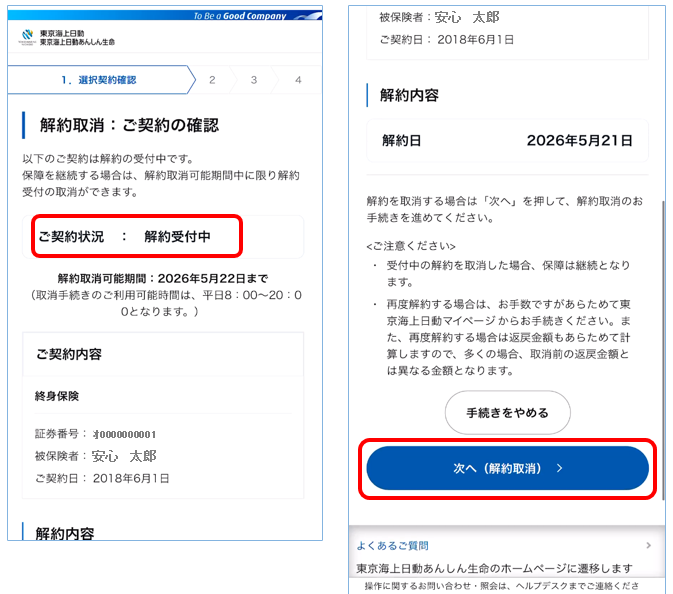This screenshot has height=594, width=673.
Task: Open the よくあるご質問 link
Action: coord(393,545)
